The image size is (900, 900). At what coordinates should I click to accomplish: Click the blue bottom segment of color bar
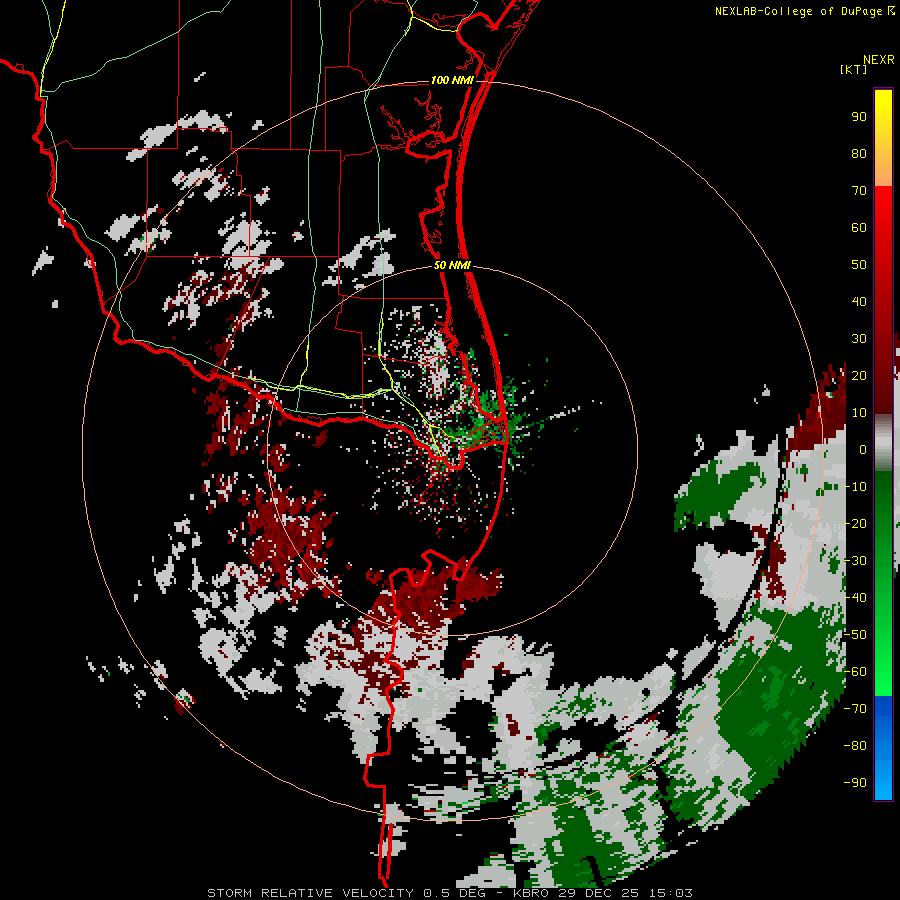883,748
